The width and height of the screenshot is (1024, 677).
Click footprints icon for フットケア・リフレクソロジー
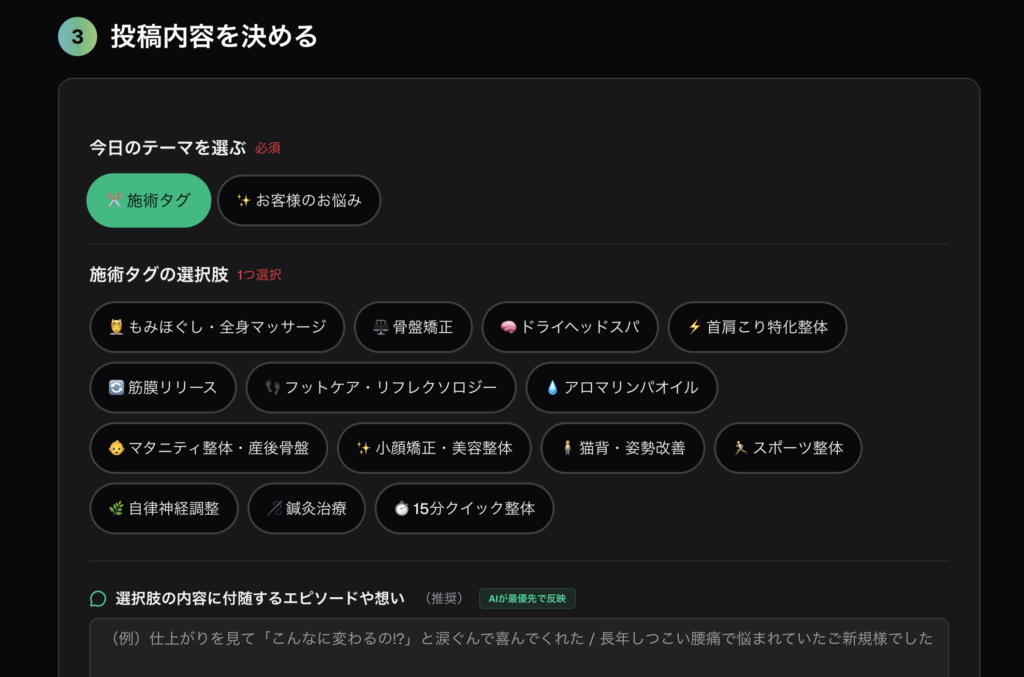pyautogui.click(x=272, y=387)
